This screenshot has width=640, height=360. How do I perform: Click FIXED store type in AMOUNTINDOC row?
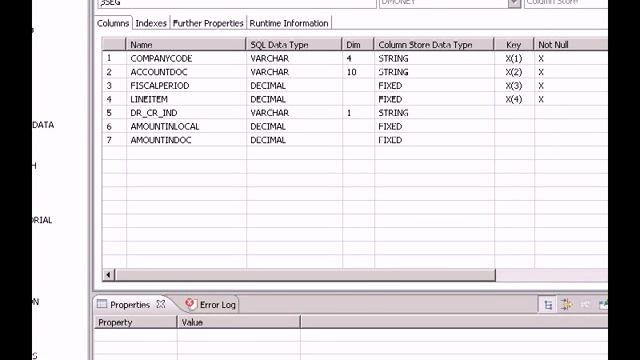(x=390, y=140)
